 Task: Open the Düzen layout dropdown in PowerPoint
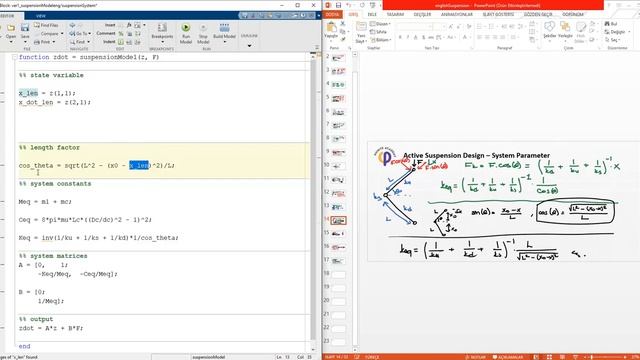coord(380,24)
